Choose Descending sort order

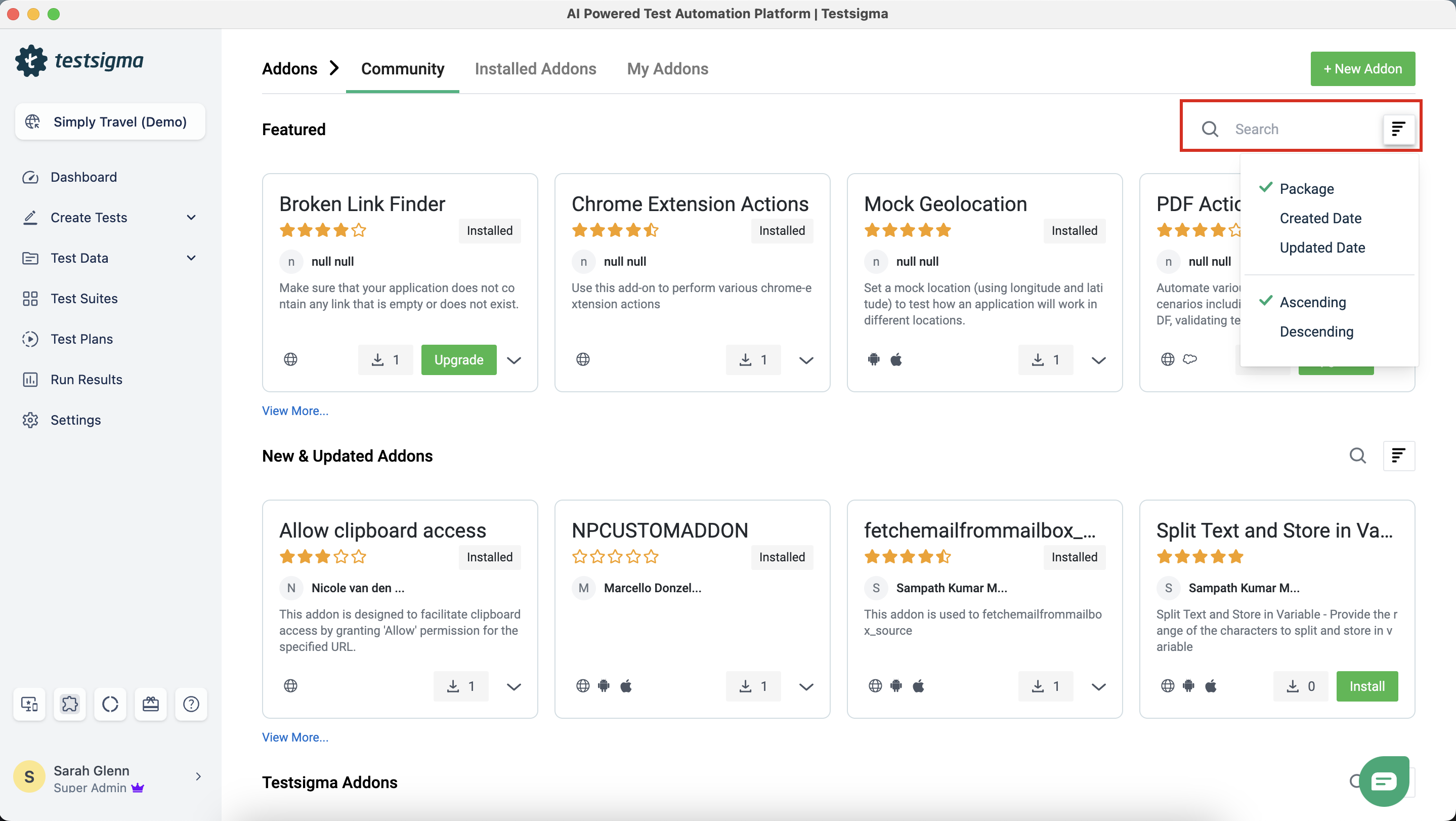click(x=1316, y=332)
